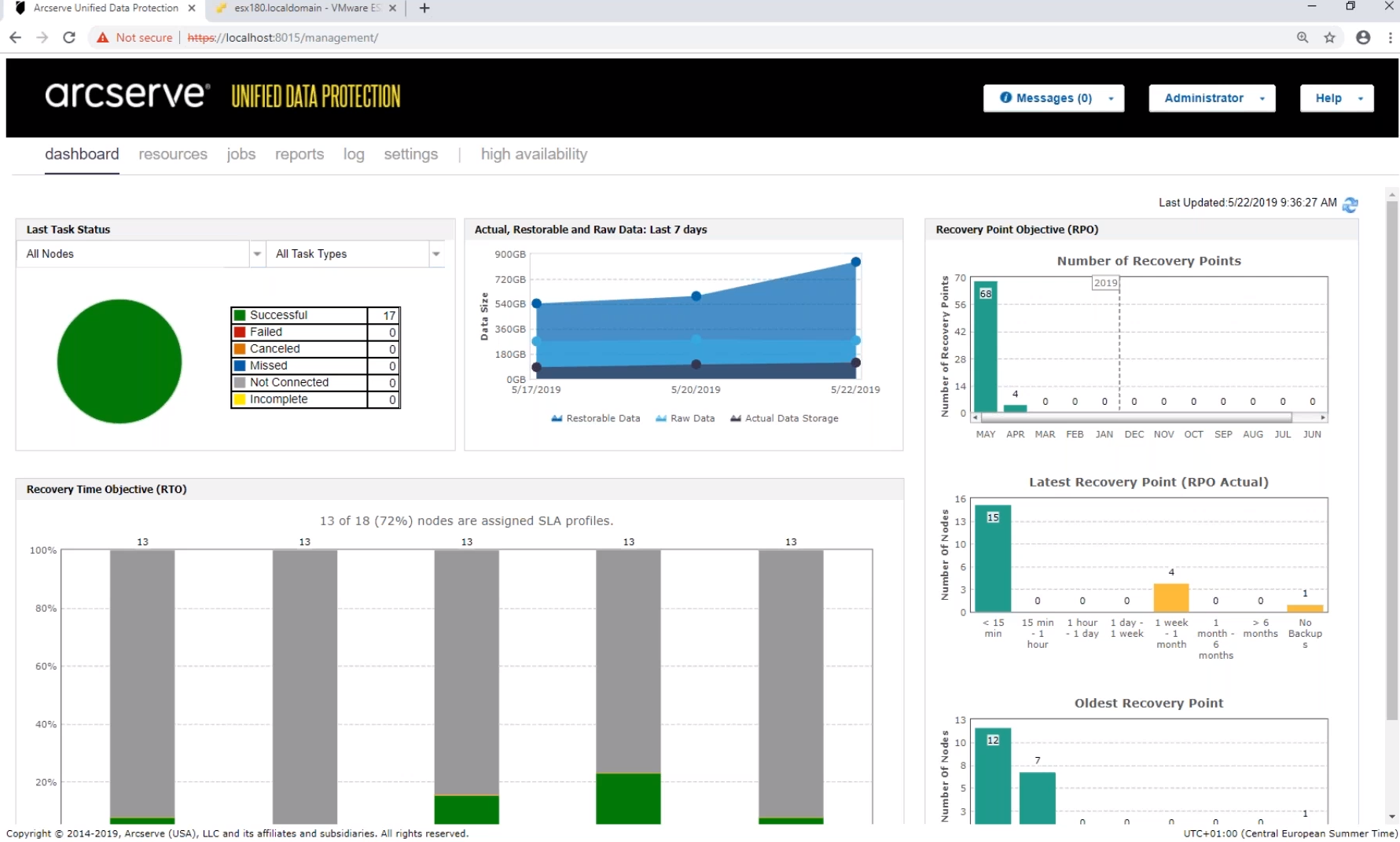Click the Not secure warning icon

point(103,37)
